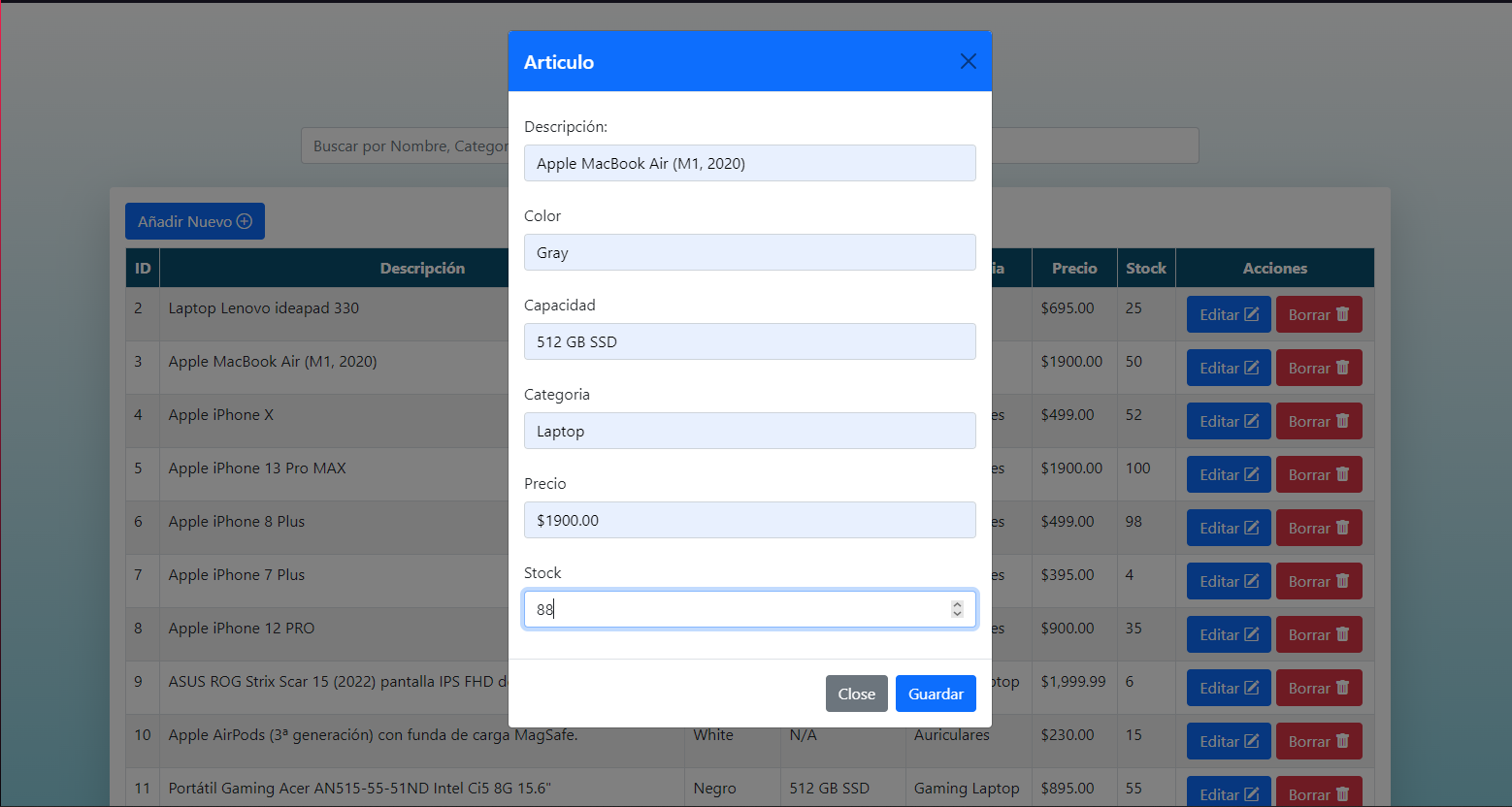Click the Color field containing Gray
1512x807 pixels.
click(749, 252)
